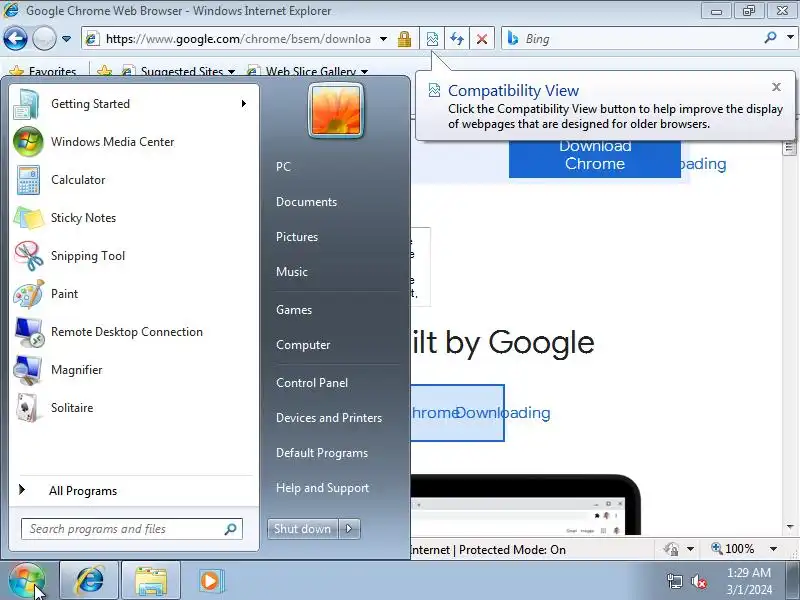Image resolution: width=800 pixels, height=600 pixels.
Task: Open the Suggested Sites dropdown
Action: pos(232,72)
